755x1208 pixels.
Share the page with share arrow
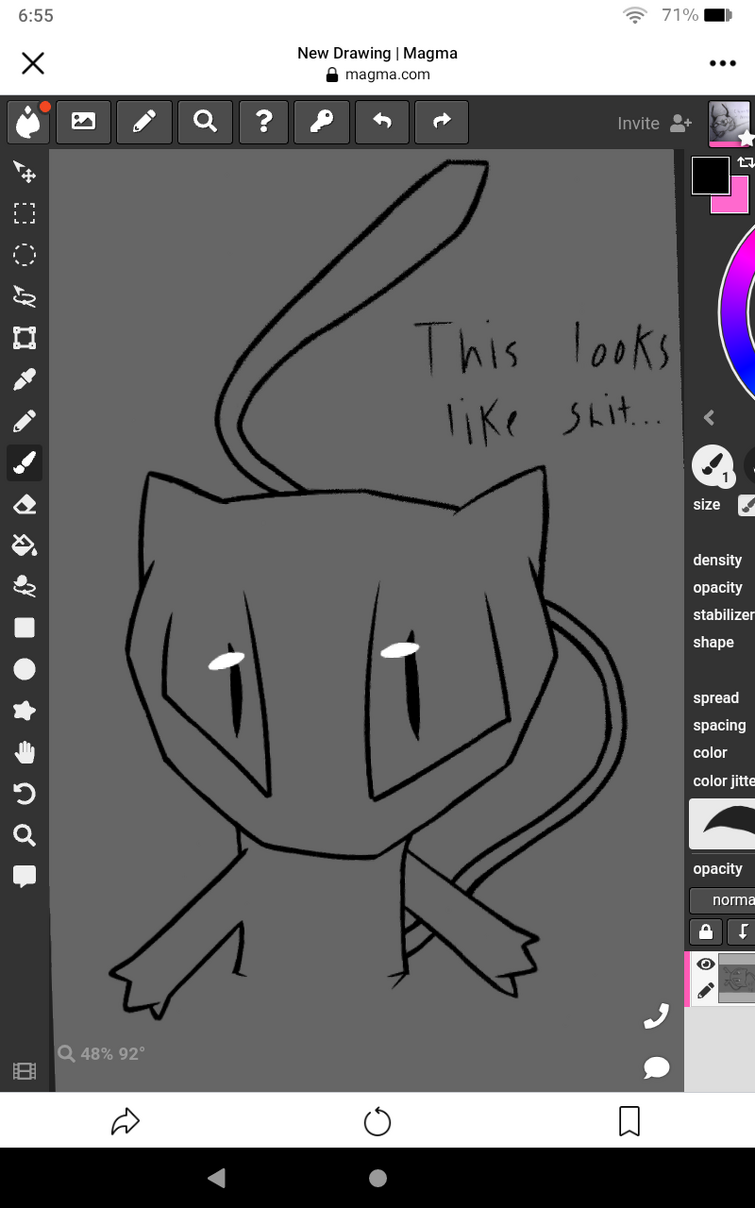pyautogui.click(x=125, y=1122)
